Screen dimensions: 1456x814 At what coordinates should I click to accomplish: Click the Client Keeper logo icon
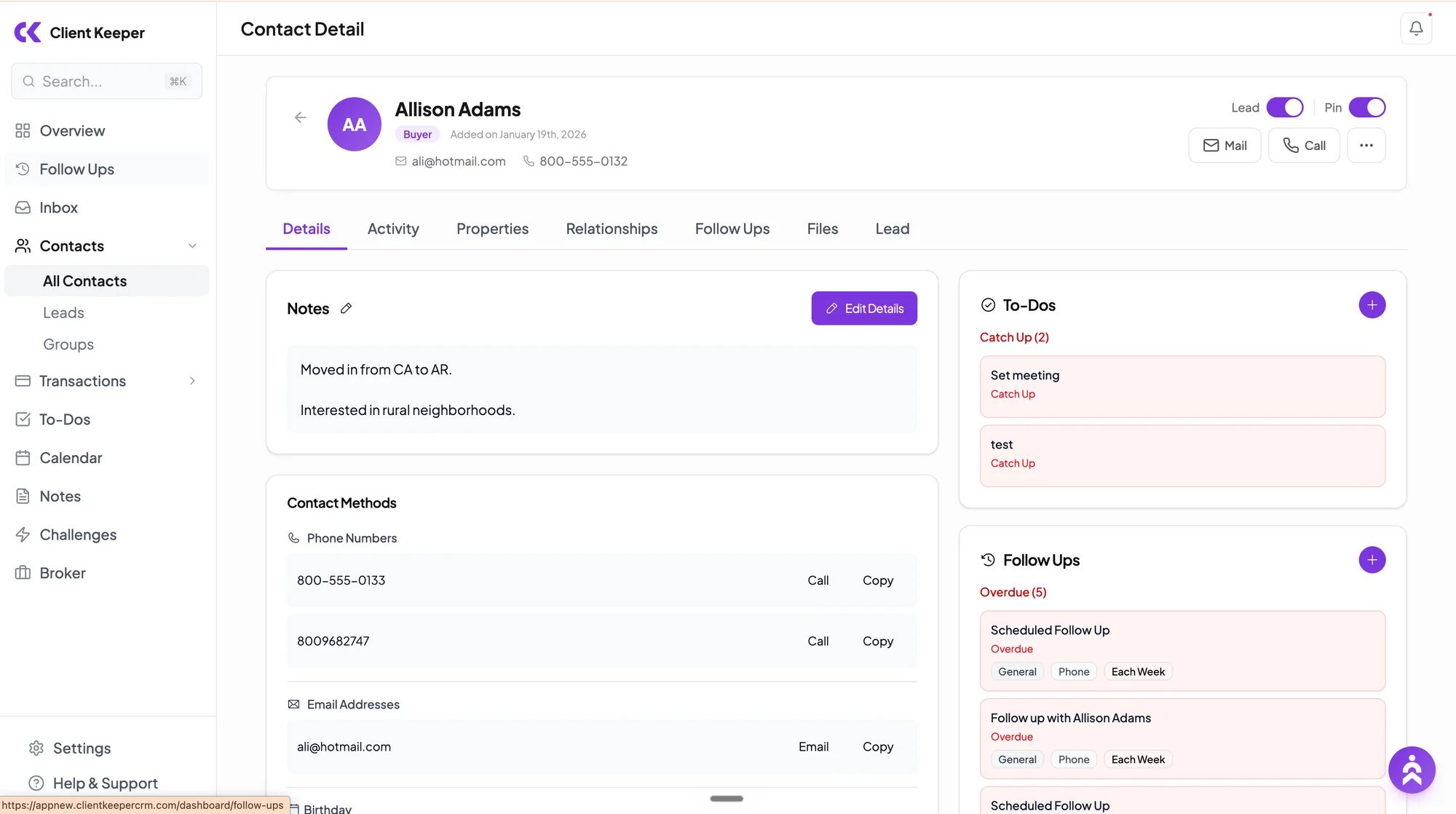coord(28,32)
